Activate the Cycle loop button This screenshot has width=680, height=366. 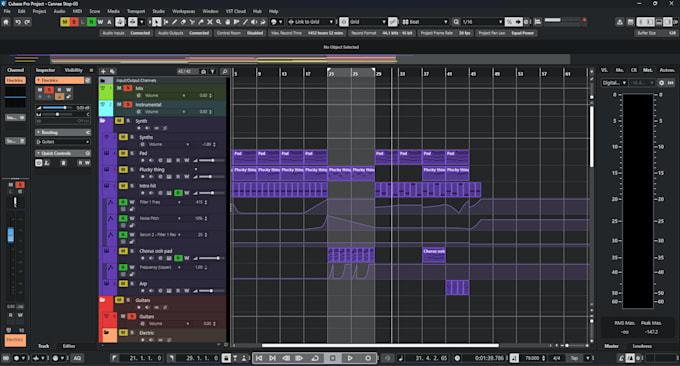click(315, 358)
